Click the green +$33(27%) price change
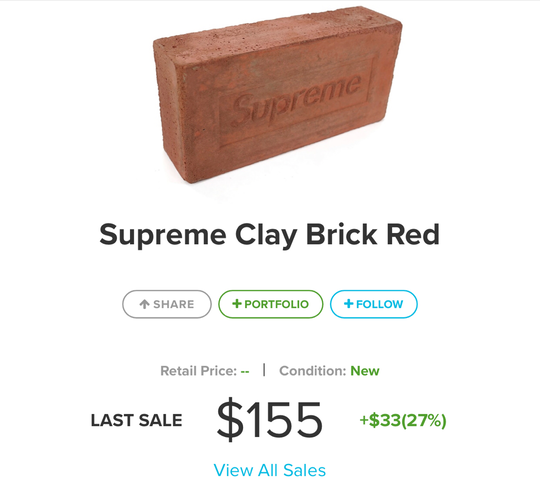Image resolution: width=540 pixels, height=490 pixels. tap(403, 420)
